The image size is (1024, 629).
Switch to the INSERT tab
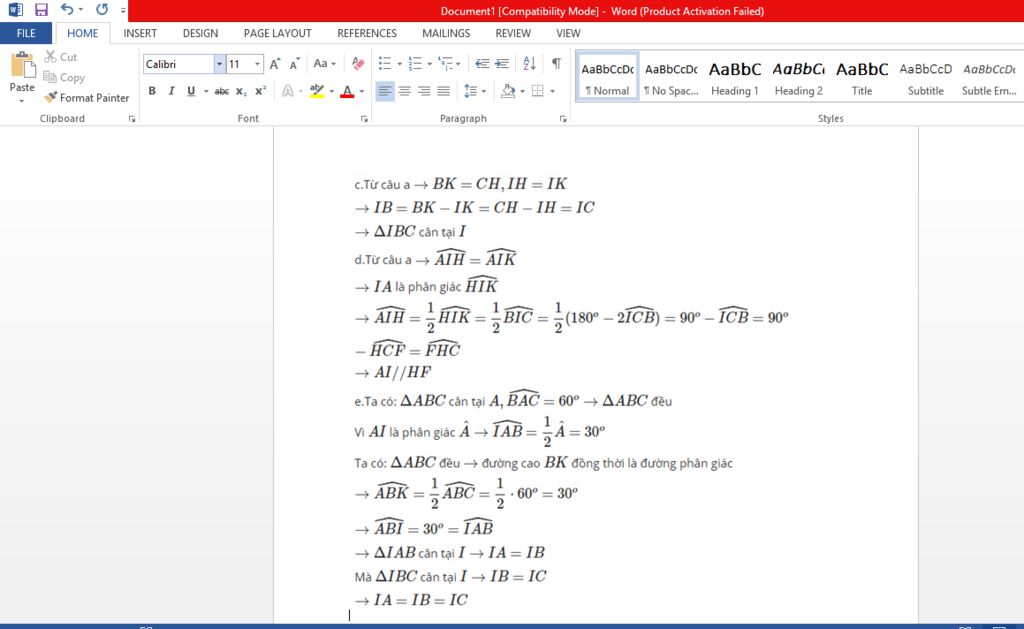(140, 33)
